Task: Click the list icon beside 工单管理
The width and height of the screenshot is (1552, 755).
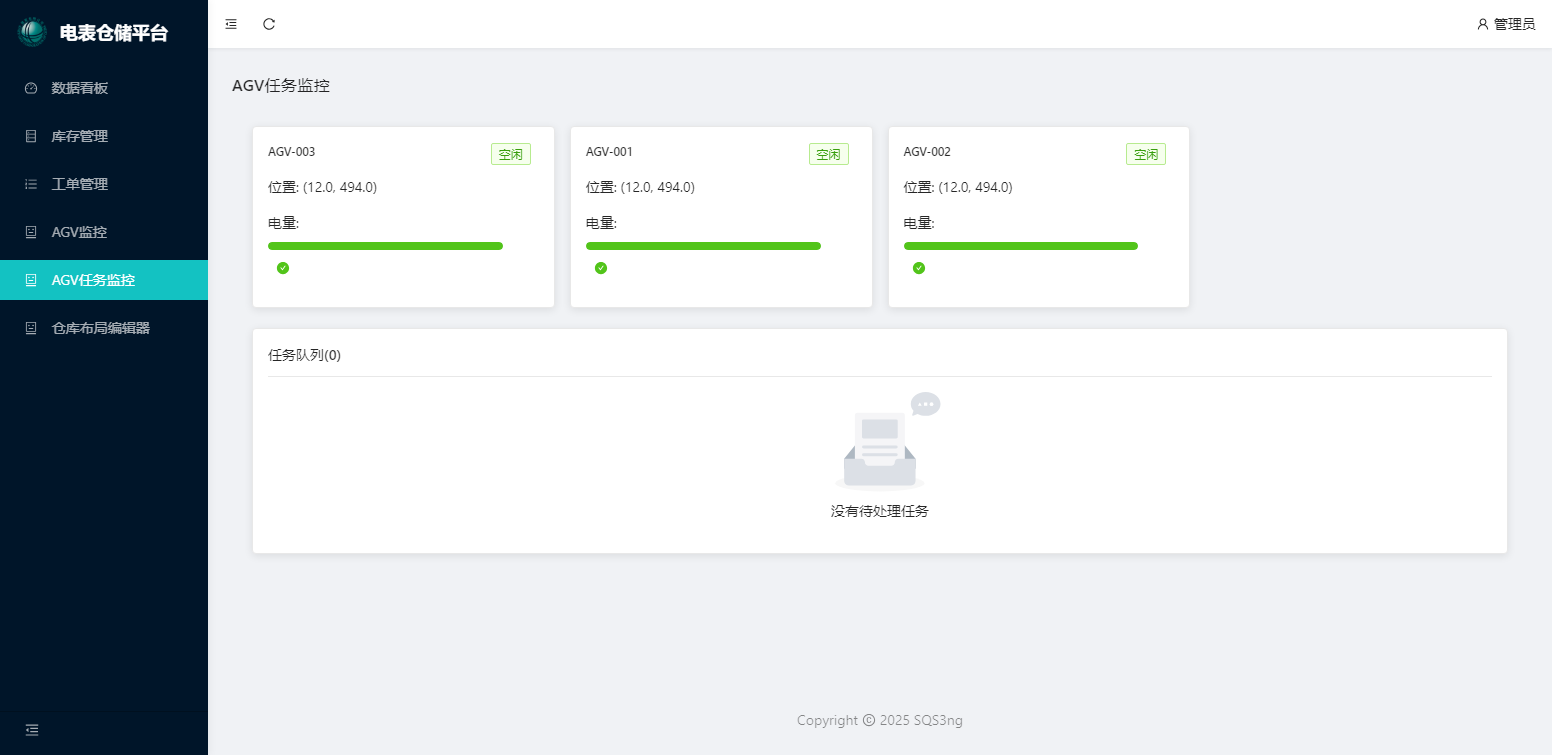Action: click(31, 184)
